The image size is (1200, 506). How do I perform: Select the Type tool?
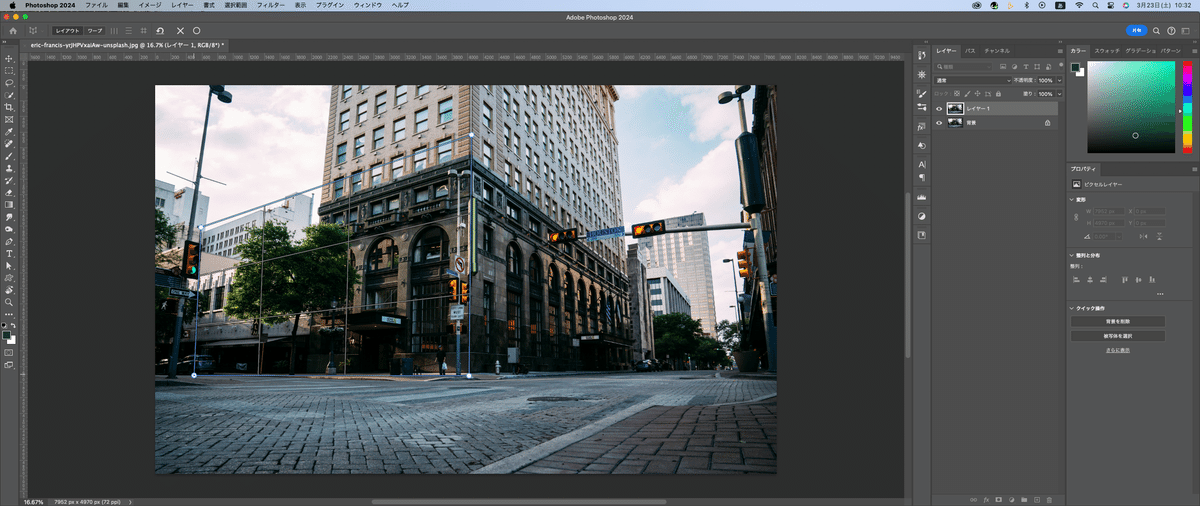9,253
